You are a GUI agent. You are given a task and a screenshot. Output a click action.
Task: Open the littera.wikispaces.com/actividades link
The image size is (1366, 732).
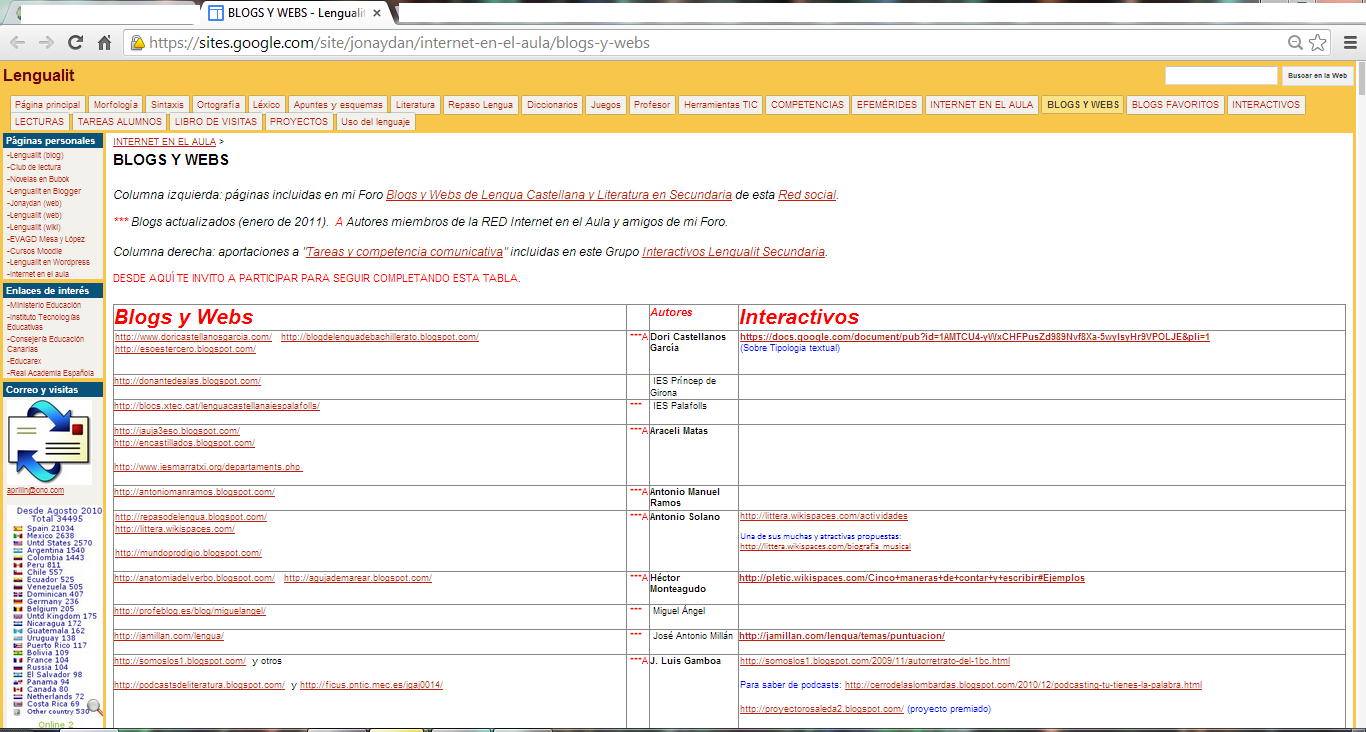pyautogui.click(x=824, y=516)
